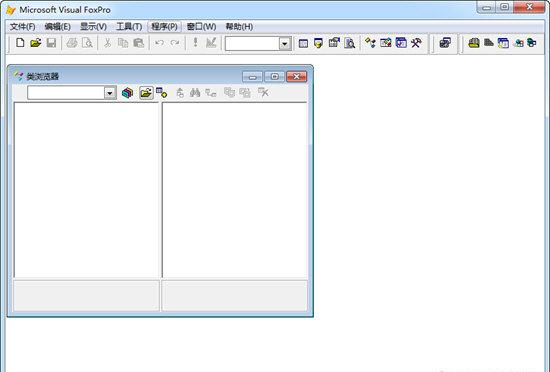550x372 pixels.
Task: Click the Rename class icon in Class Browser
Action: click(x=229, y=93)
